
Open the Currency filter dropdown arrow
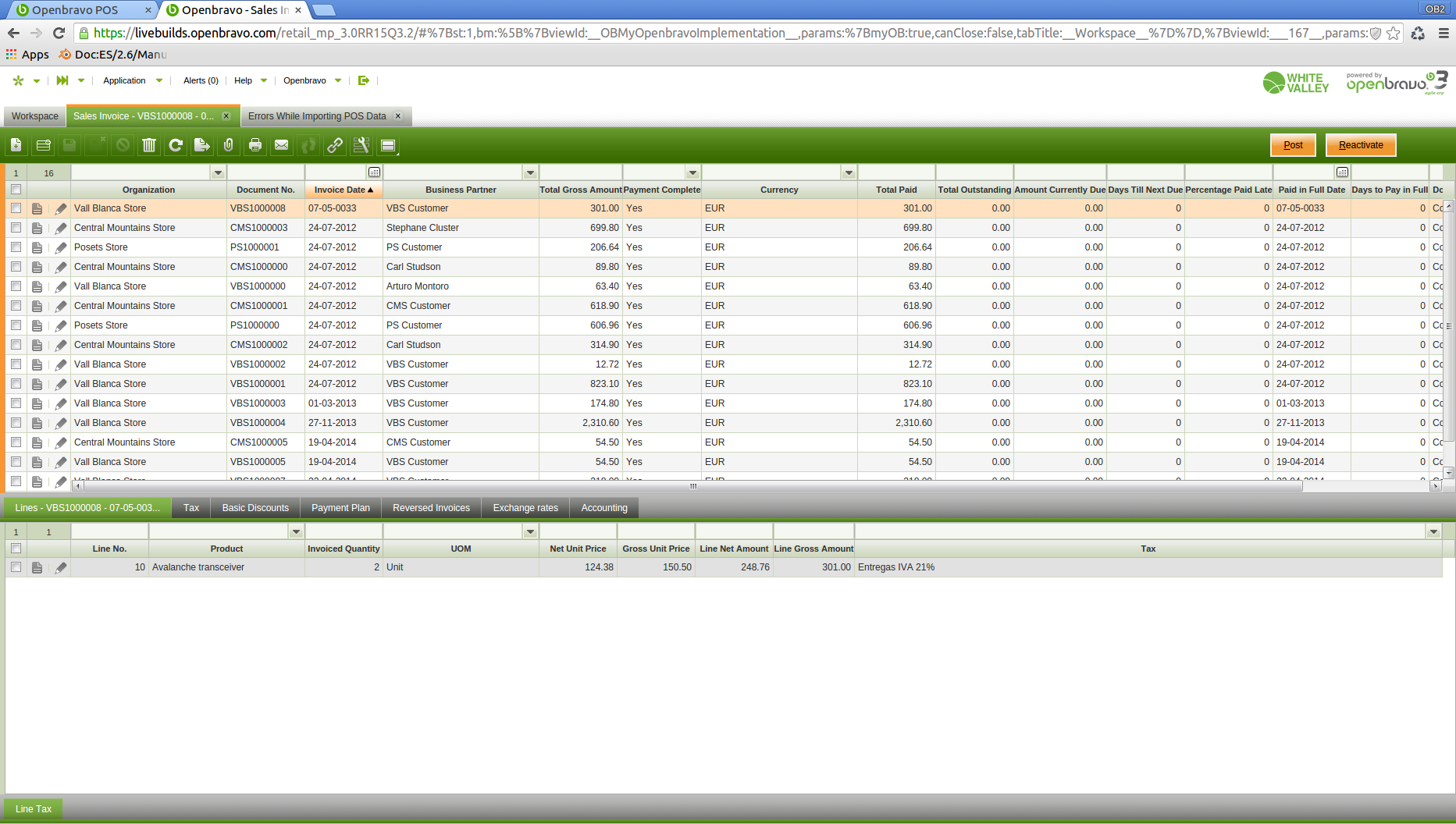click(849, 172)
